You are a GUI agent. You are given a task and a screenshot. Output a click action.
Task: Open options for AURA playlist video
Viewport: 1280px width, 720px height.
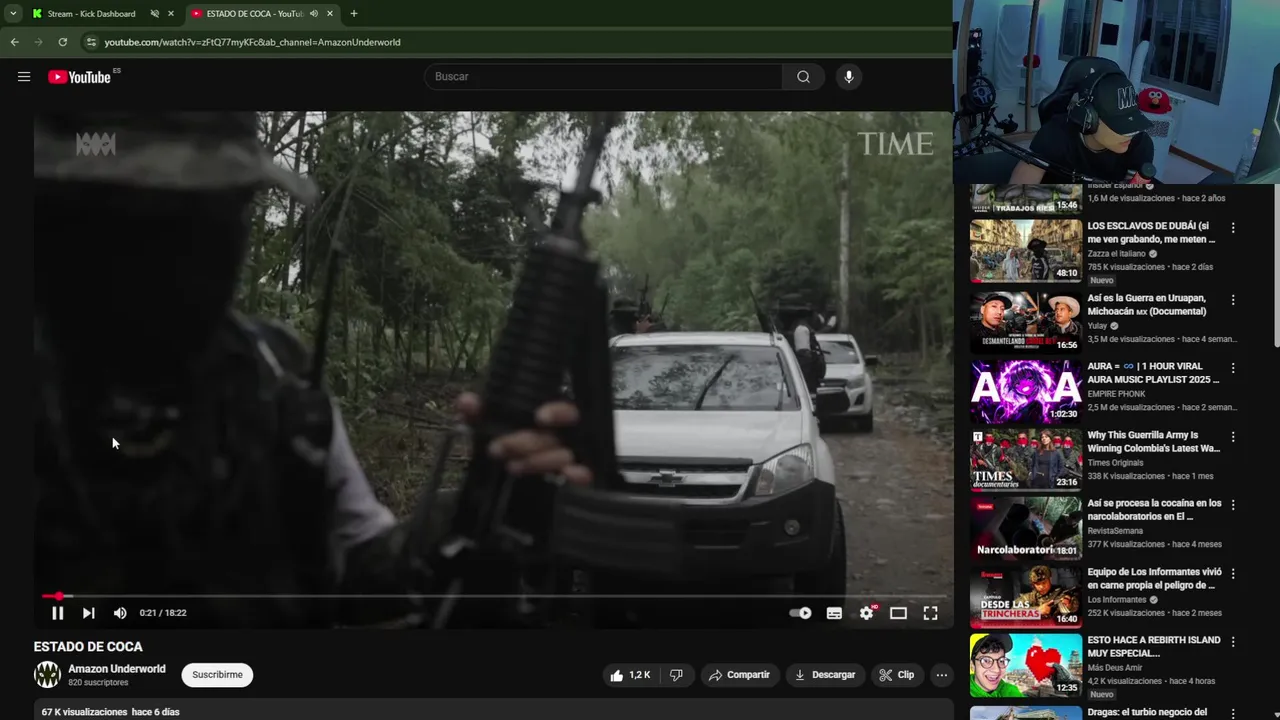point(1233,368)
